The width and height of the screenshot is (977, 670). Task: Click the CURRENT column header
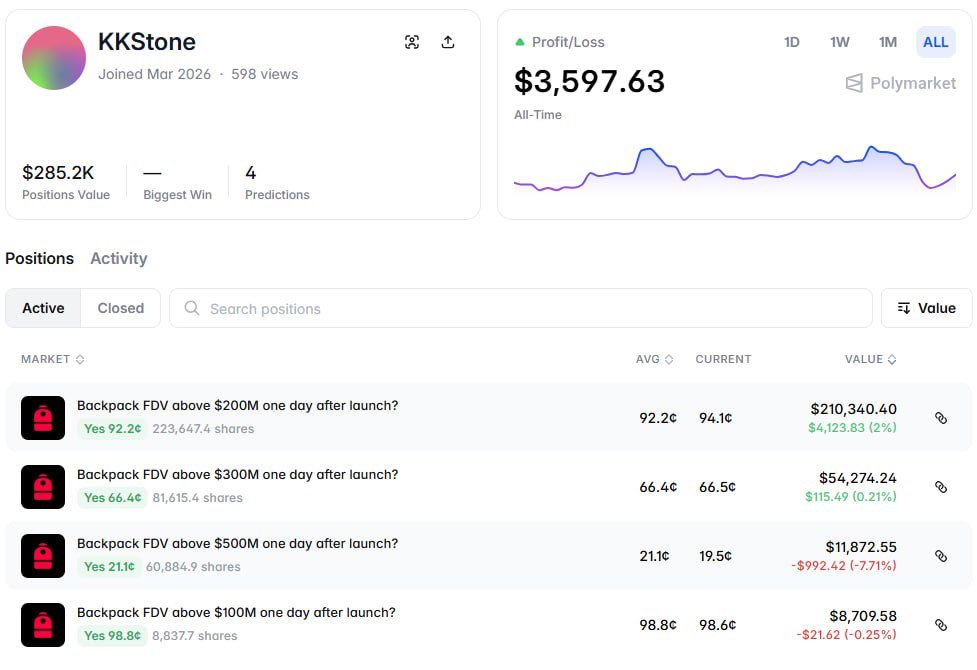click(723, 359)
